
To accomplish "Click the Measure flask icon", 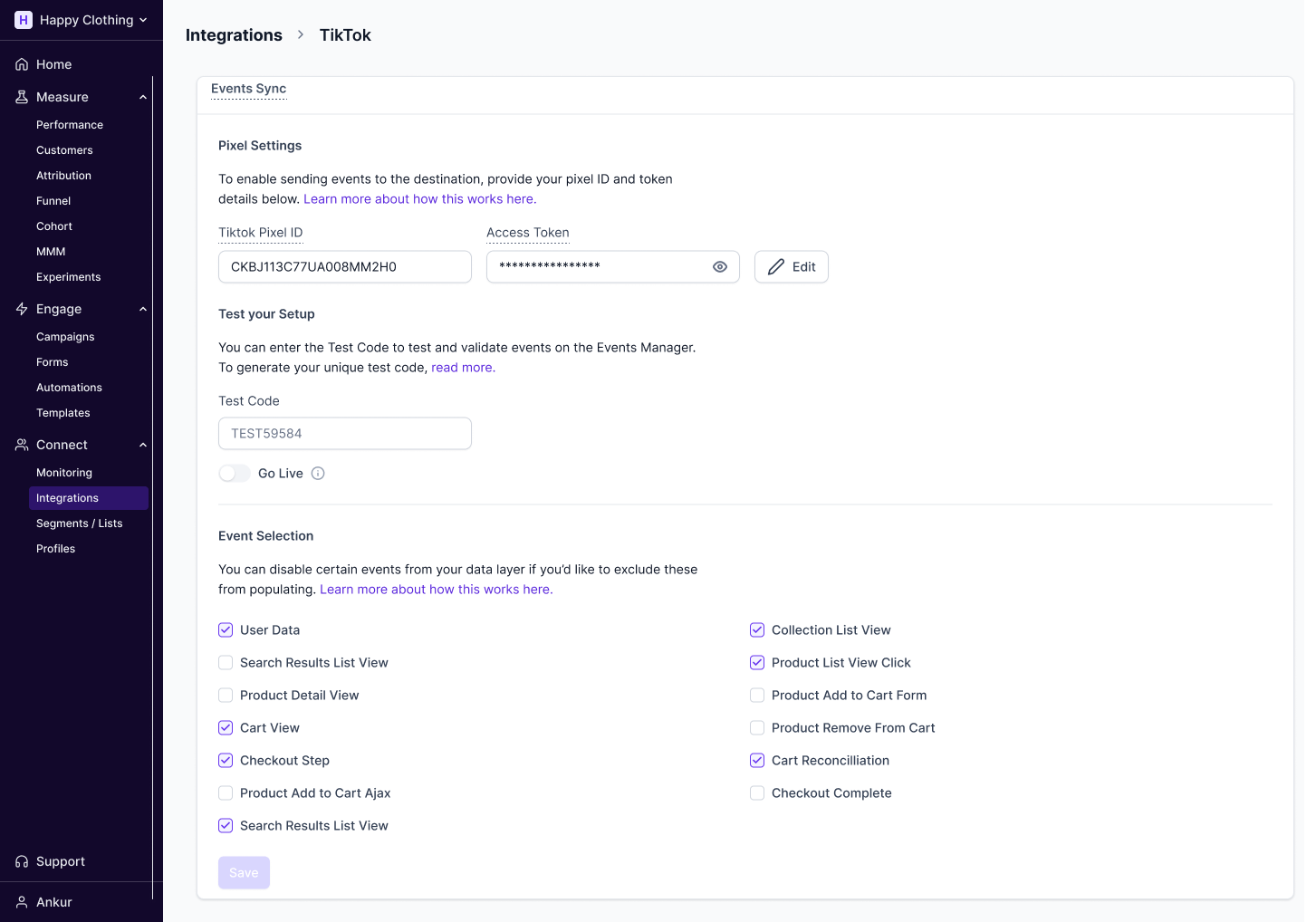I will [22, 97].
